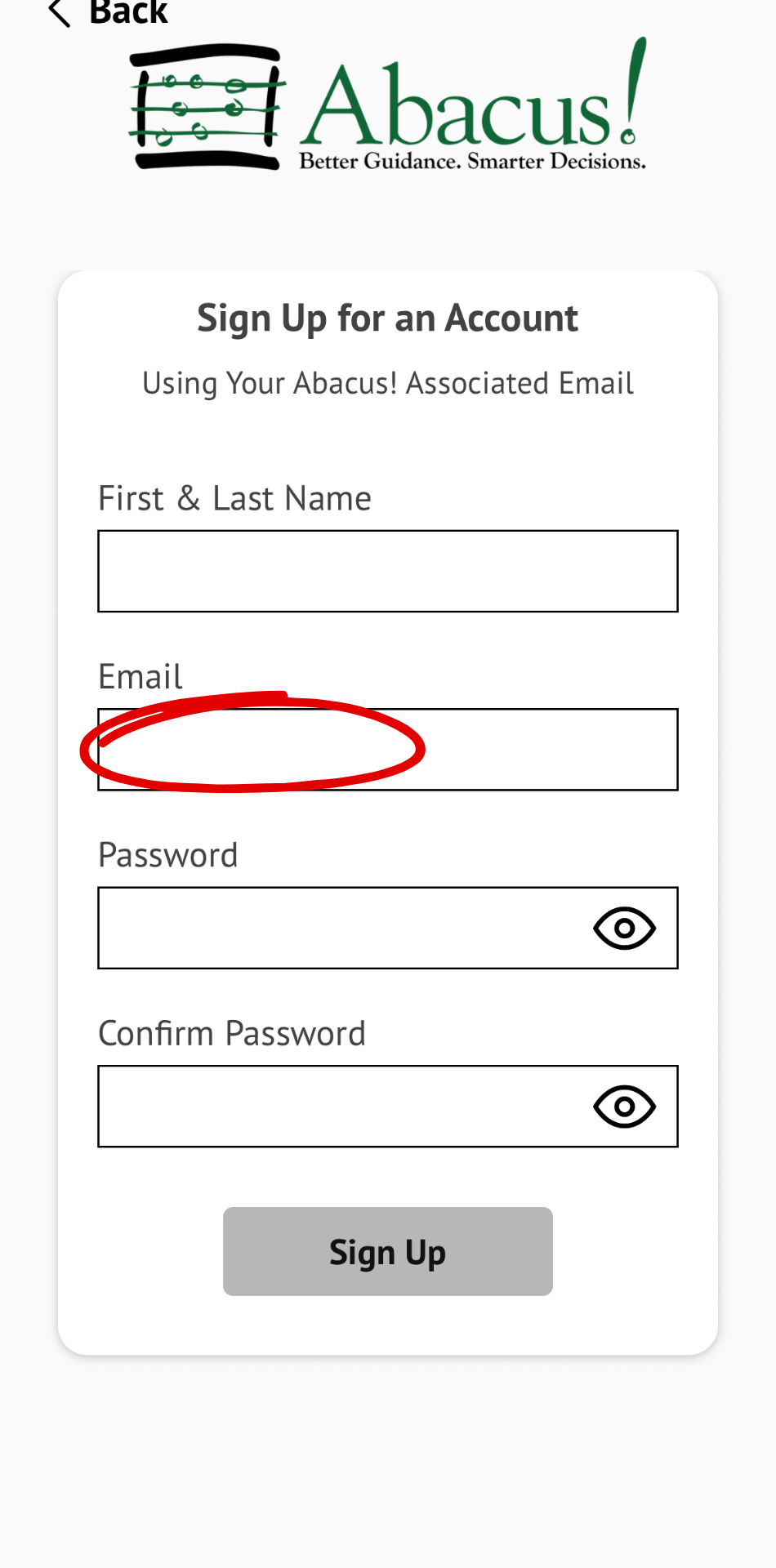This screenshot has width=776, height=1568.
Task: Toggle visibility of the Confirm Password field
Action: click(624, 1106)
